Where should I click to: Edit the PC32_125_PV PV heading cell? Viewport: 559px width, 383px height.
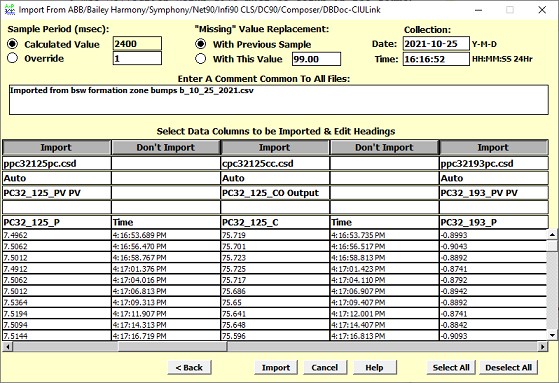tap(56, 193)
